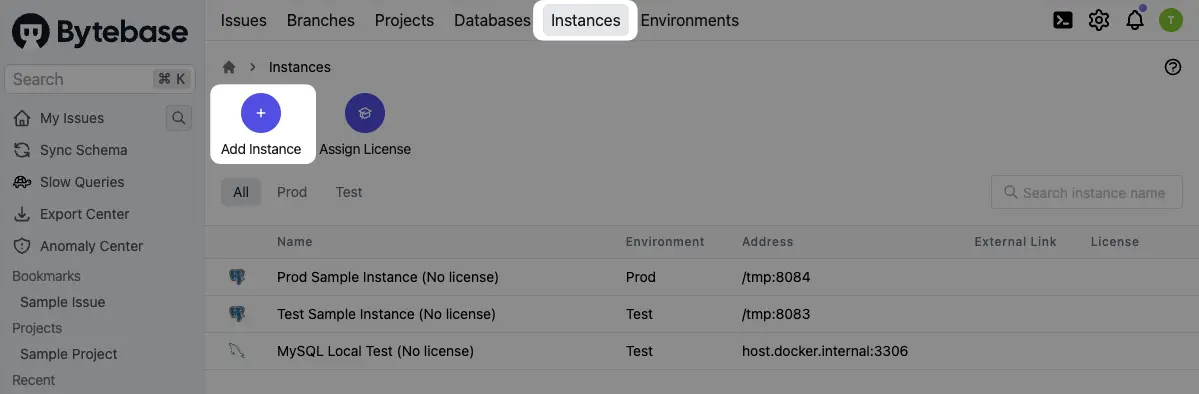
Task: Open settings gear icon
Action: point(1099,20)
